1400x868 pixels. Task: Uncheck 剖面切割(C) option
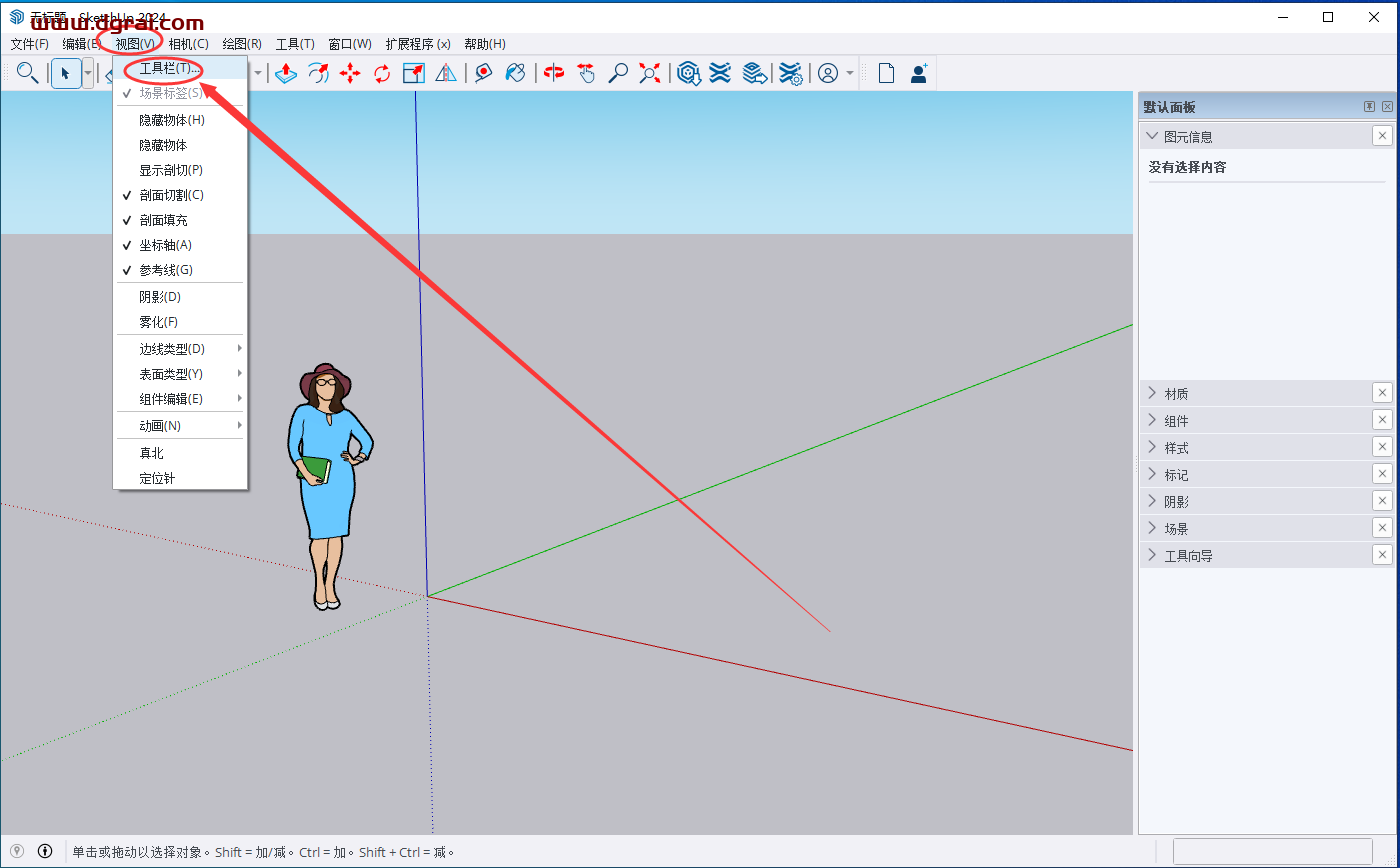[x=180, y=195]
